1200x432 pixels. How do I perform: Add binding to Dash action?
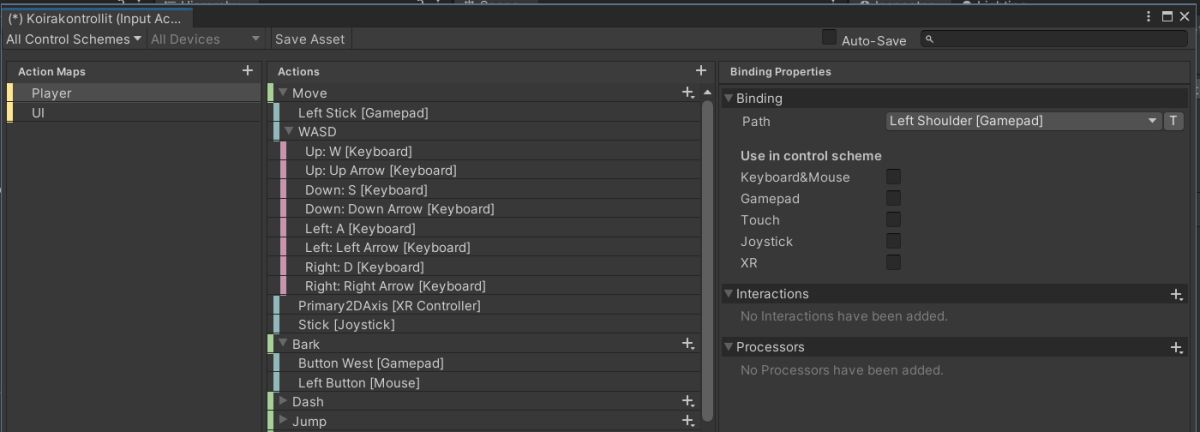(688, 401)
